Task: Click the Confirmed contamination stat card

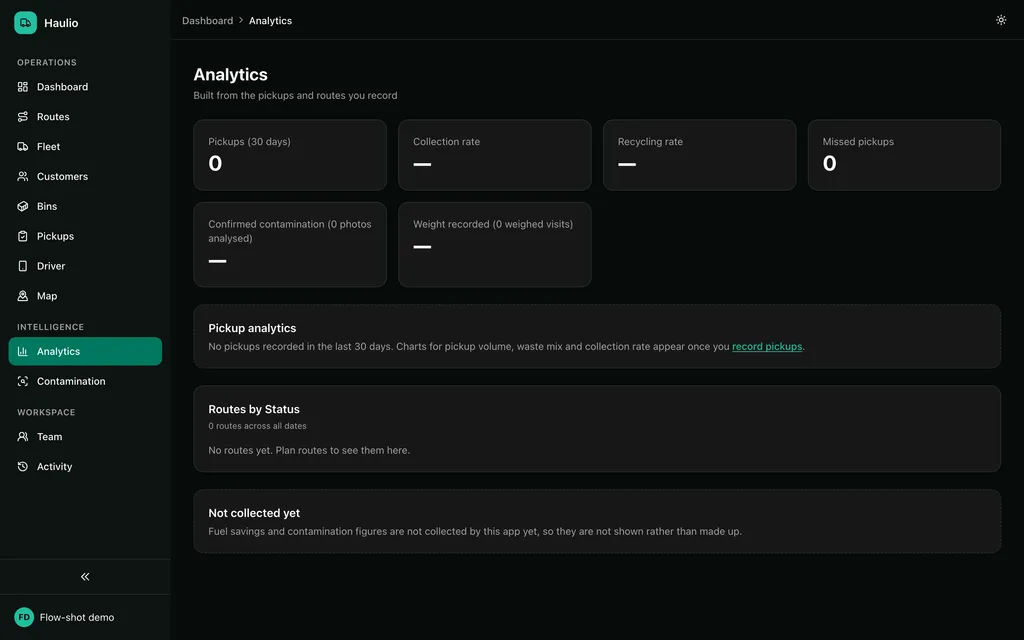Action: click(290, 244)
